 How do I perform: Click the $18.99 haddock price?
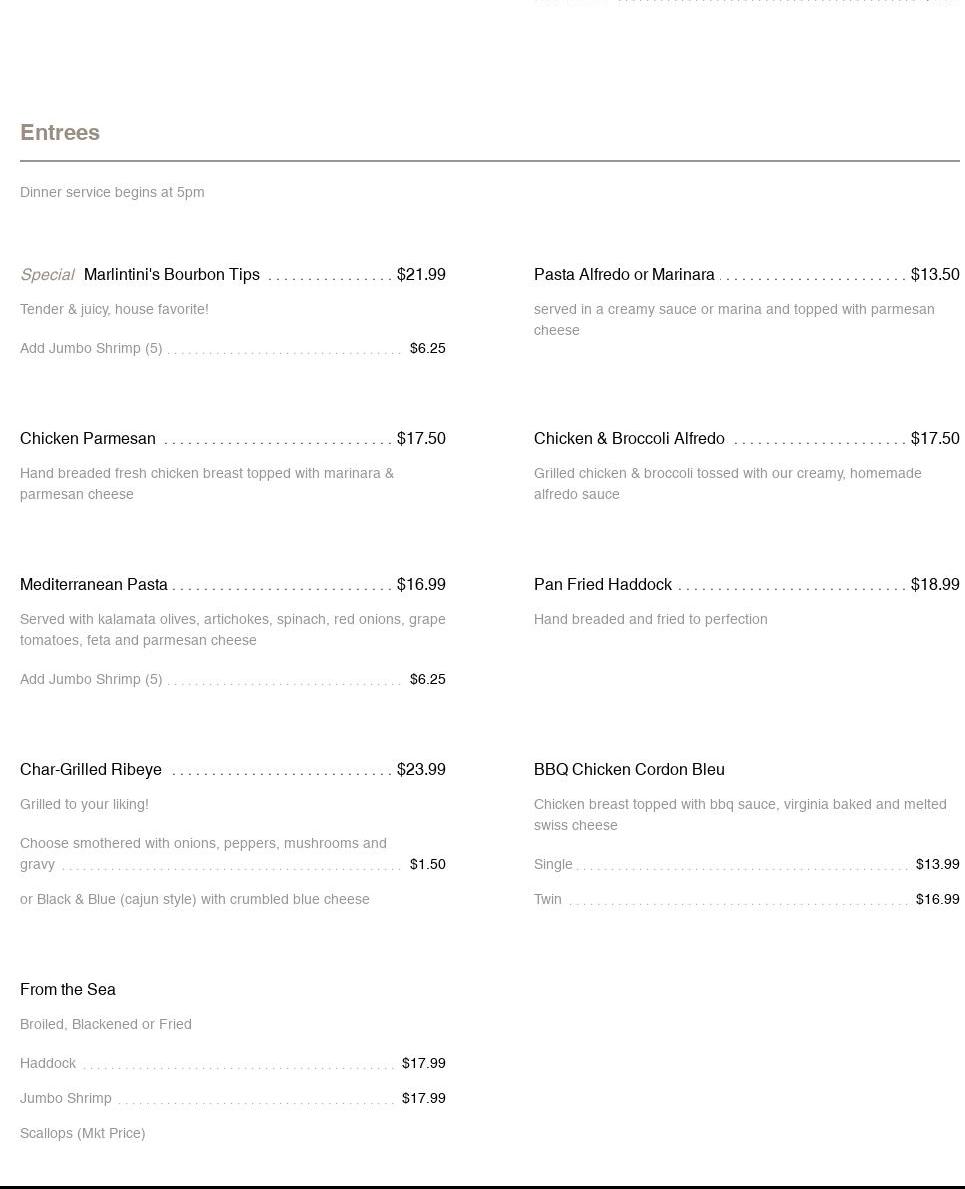935,585
